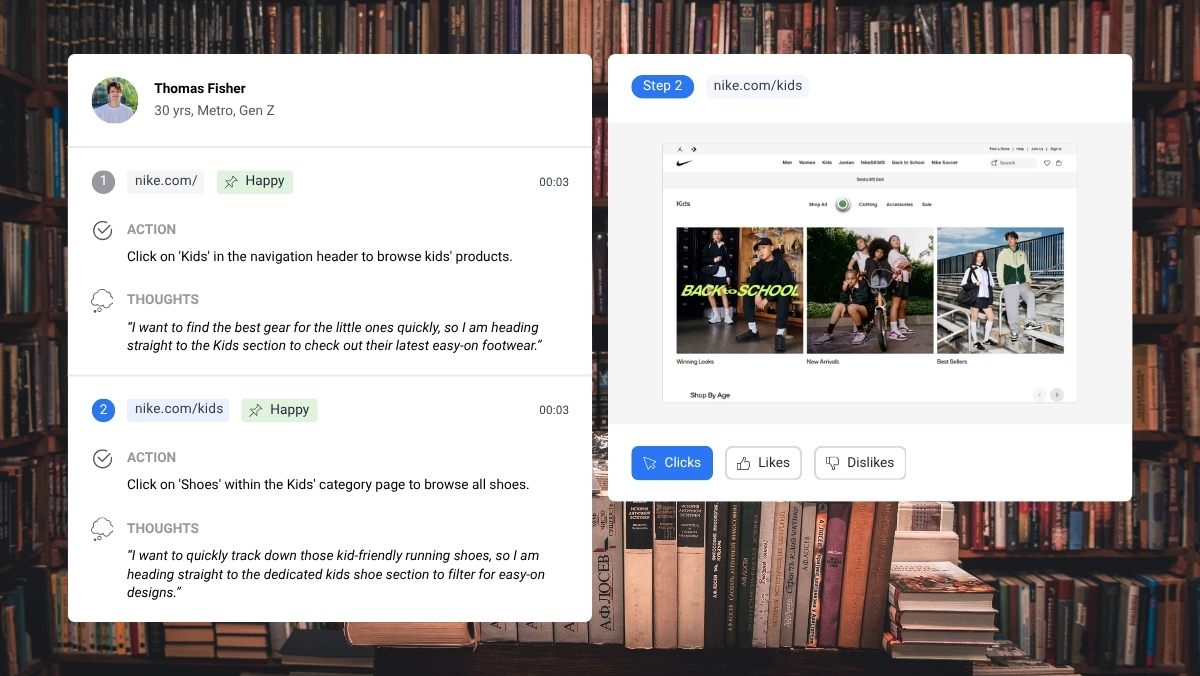Click the search magnifier icon in preview

click(x=994, y=163)
